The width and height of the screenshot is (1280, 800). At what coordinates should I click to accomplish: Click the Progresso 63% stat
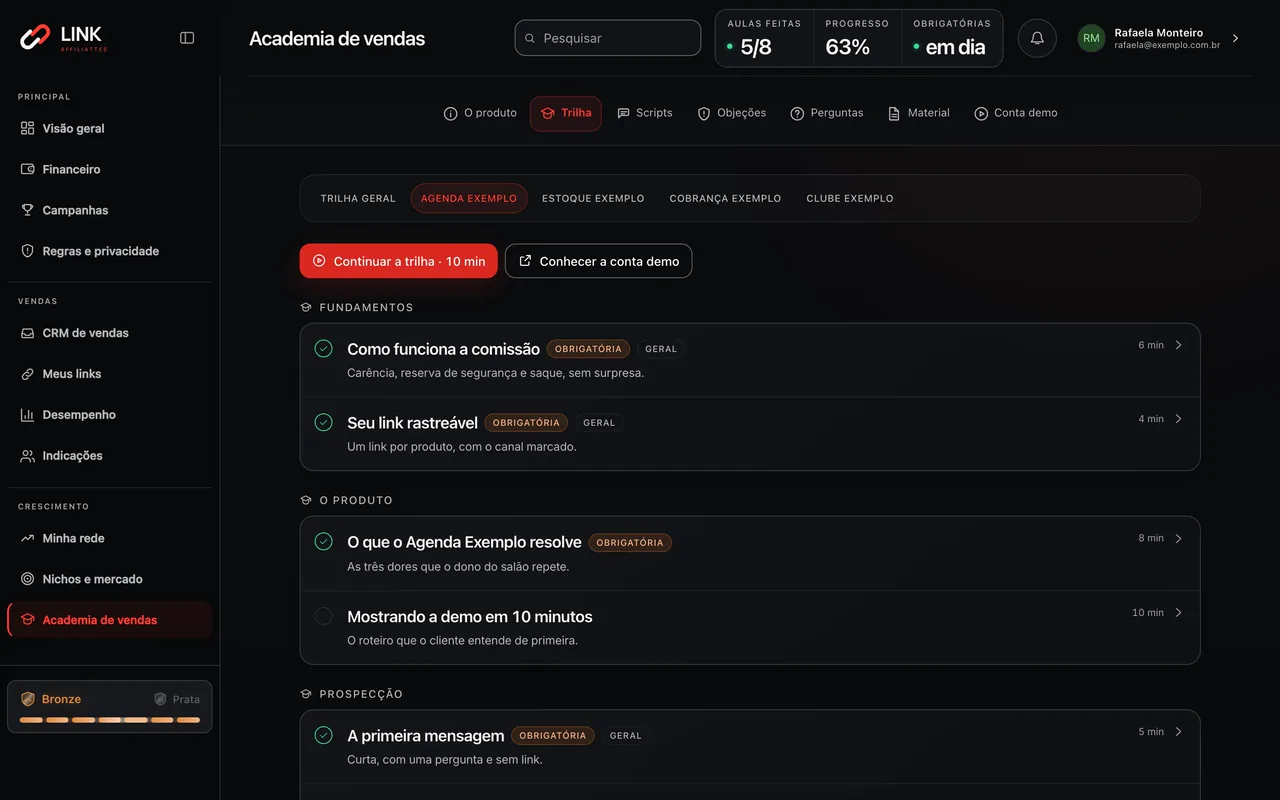[x=858, y=38]
